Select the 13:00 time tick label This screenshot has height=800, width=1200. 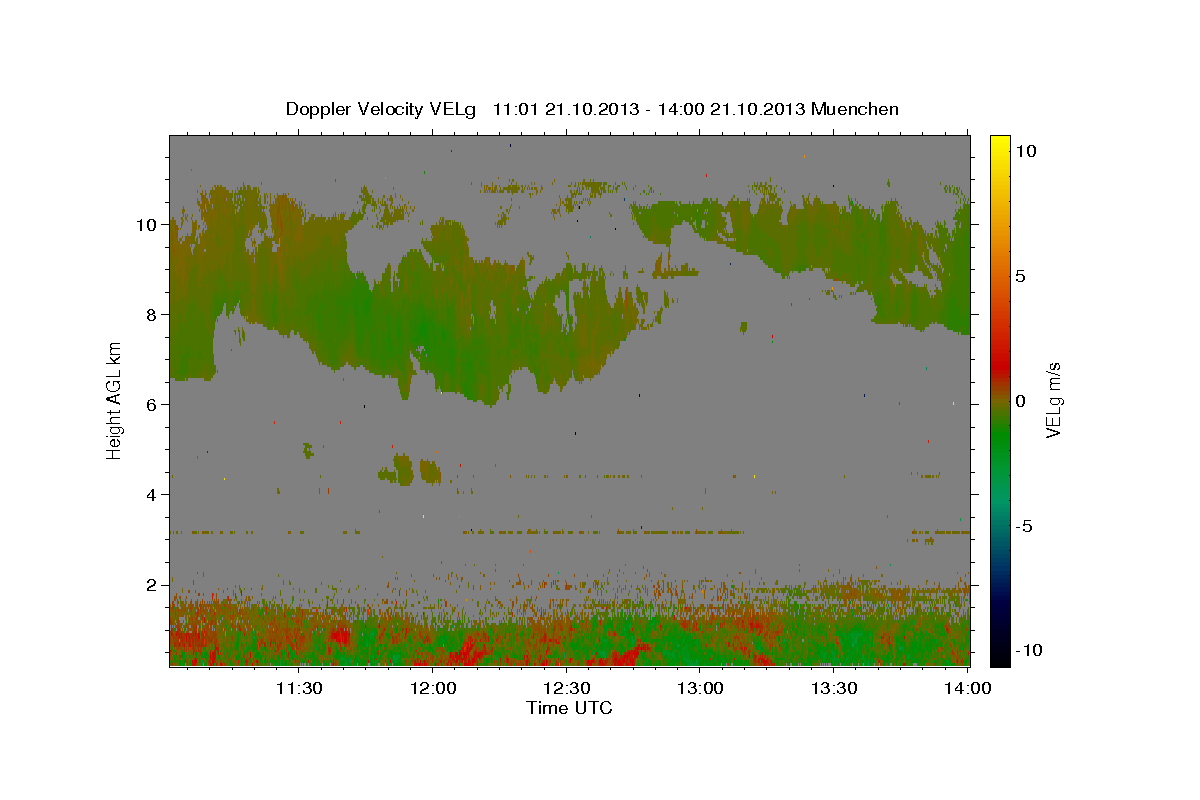[x=700, y=688]
